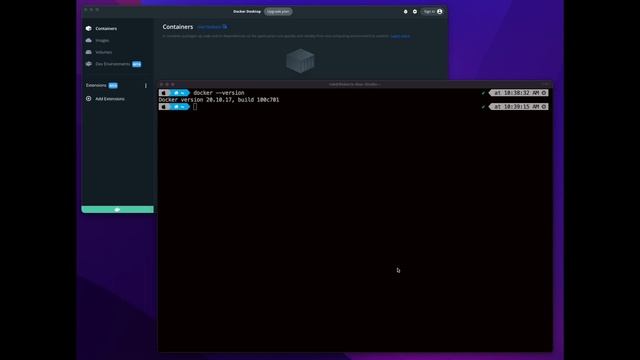Image resolution: width=640 pixels, height=360 pixels.
Task: Click the Docker Desktop title text
Action: (x=247, y=12)
